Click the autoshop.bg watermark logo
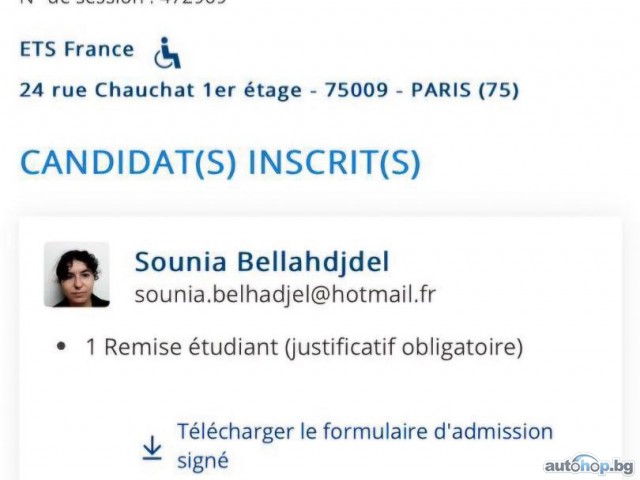 pyautogui.click(x=589, y=465)
